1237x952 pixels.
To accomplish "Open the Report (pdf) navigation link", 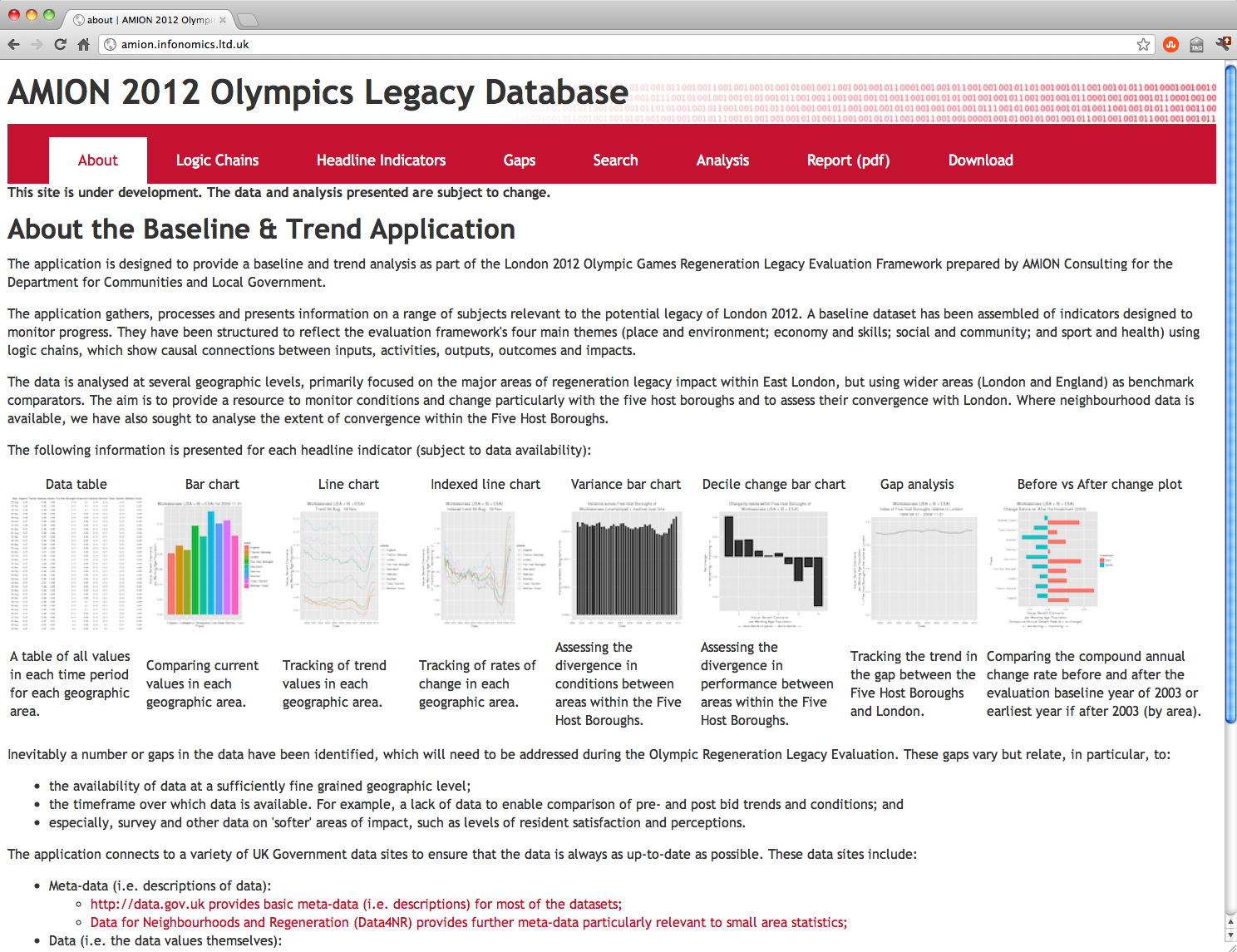I will tap(848, 160).
